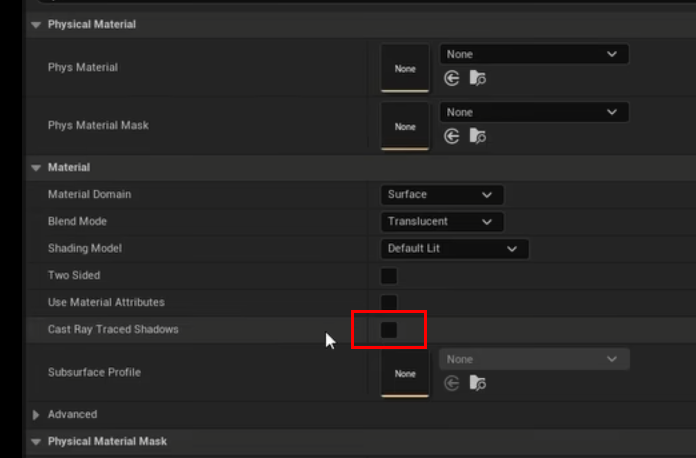Select the Shading Model property label
The height and width of the screenshot is (458, 696).
click(x=85, y=249)
